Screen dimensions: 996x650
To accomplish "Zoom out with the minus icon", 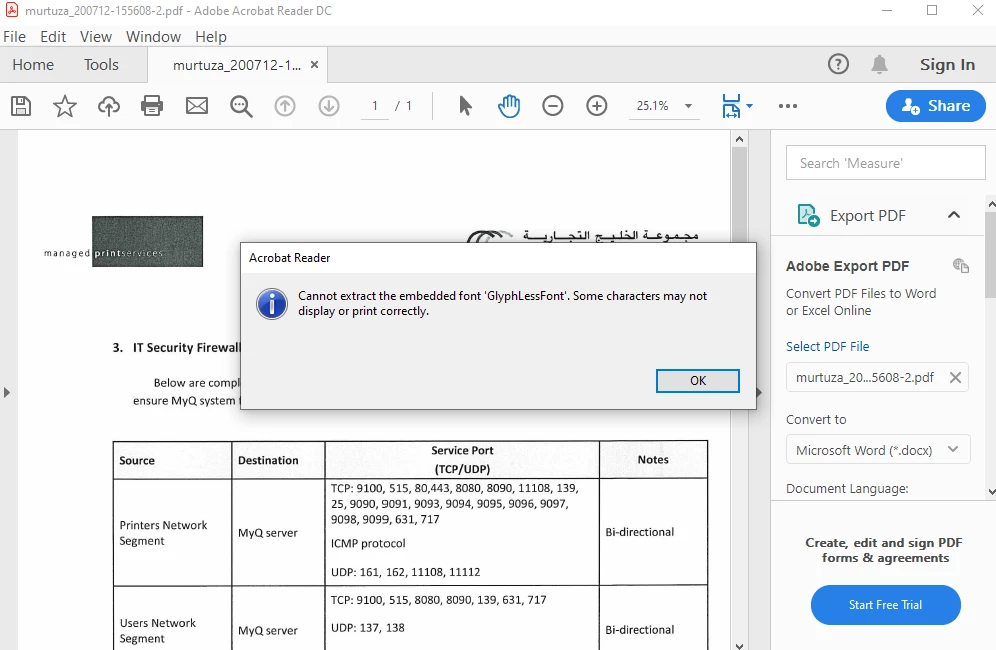I will click(553, 105).
